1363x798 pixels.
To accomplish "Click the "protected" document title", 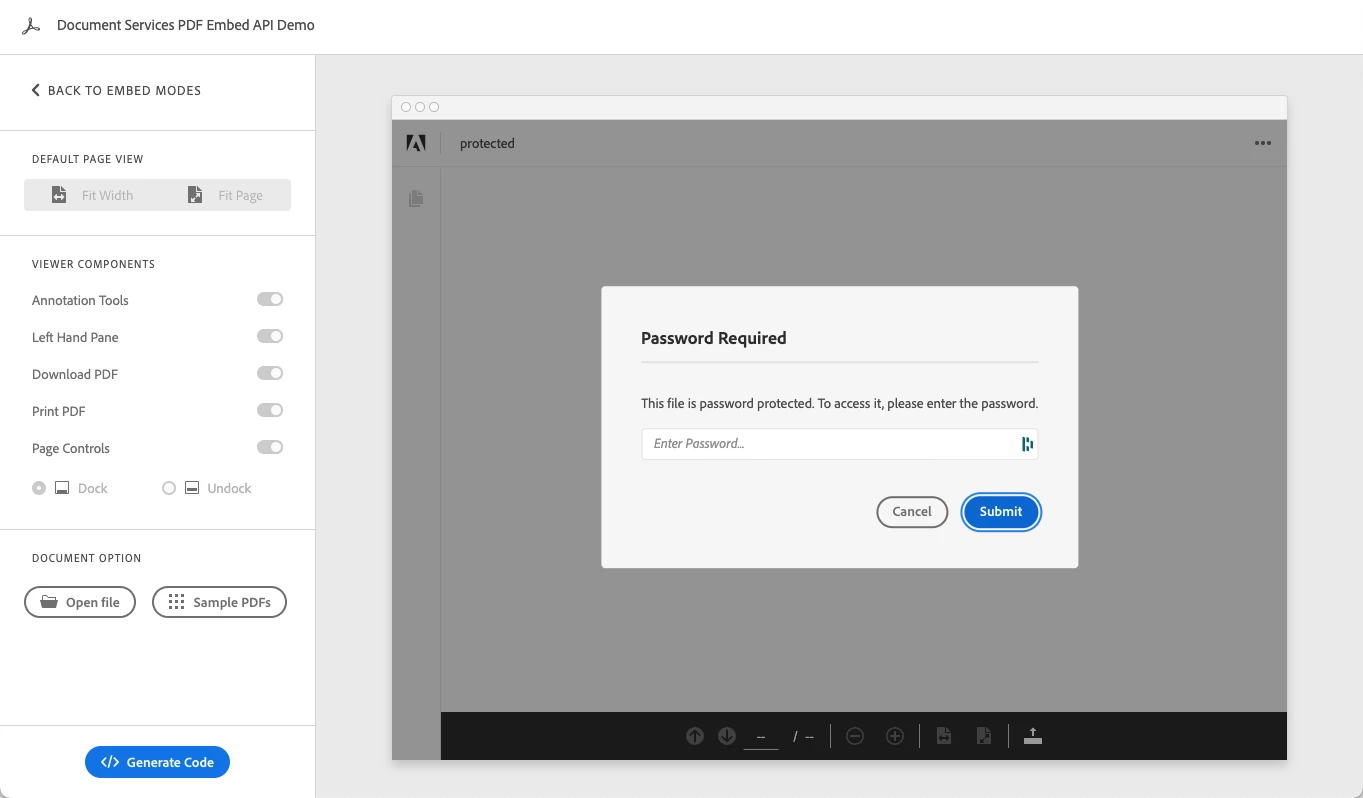I will [x=487, y=143].
